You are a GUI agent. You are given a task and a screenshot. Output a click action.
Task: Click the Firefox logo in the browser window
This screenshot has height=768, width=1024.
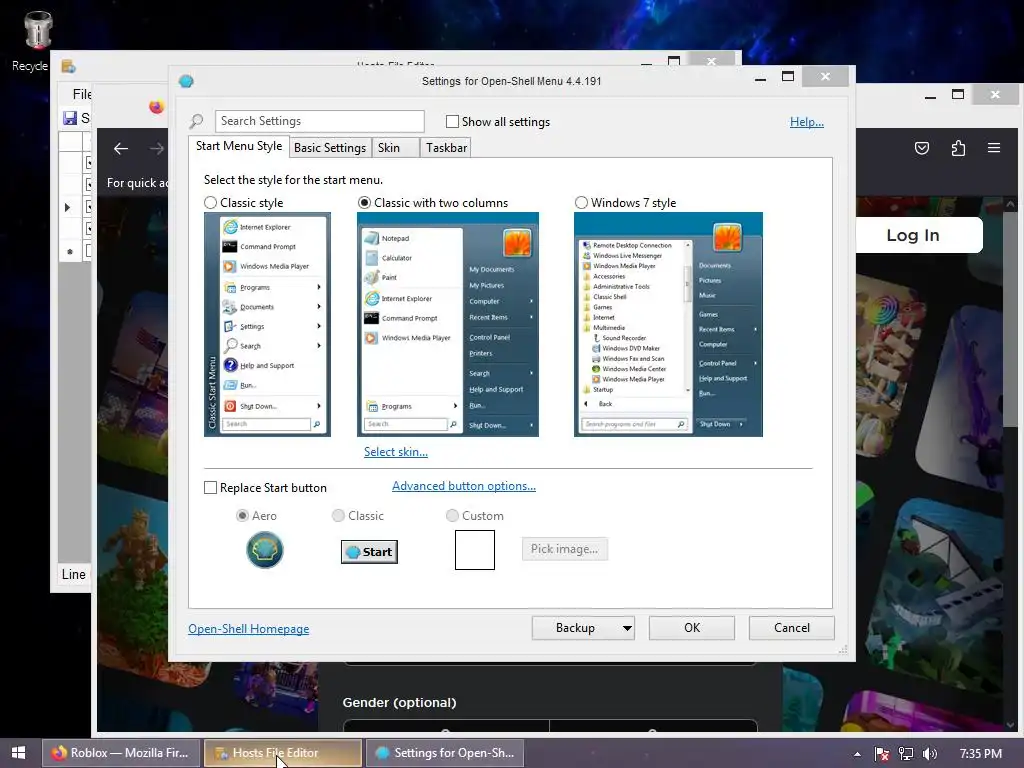[x=156, y=106]
